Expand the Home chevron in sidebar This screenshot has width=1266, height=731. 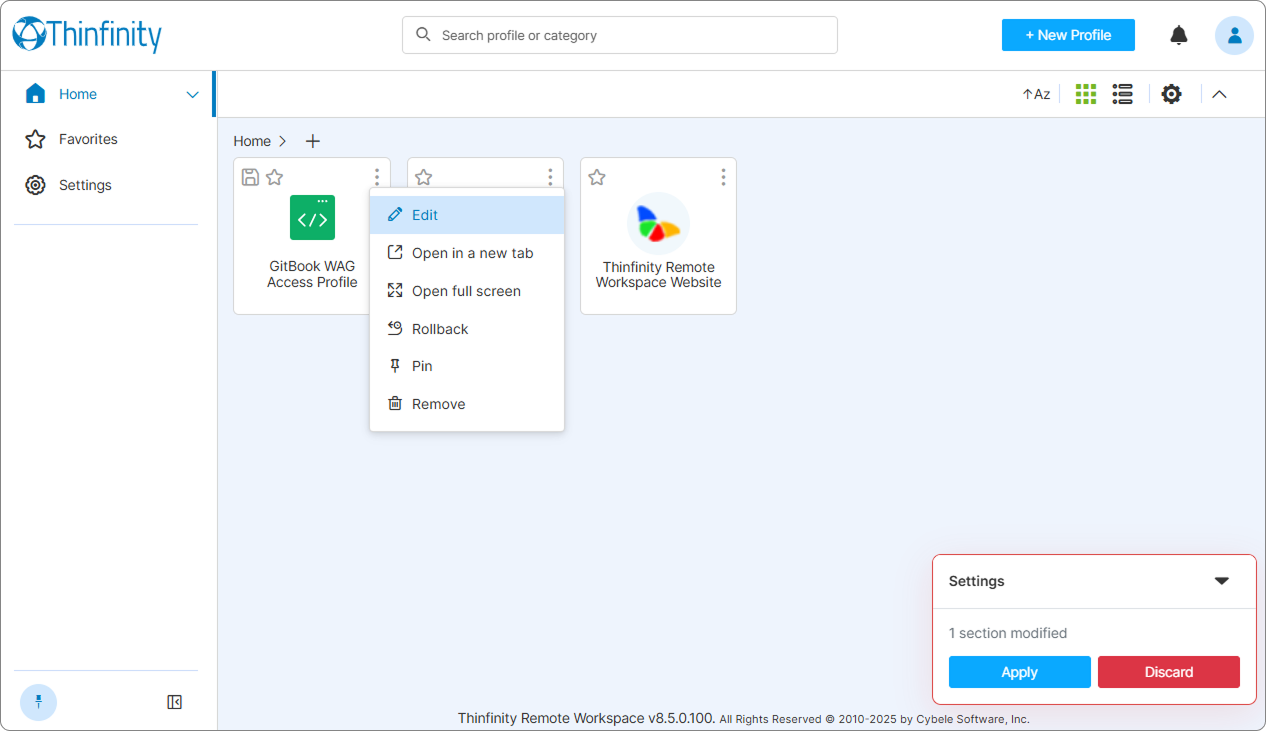tap(193, 95)
